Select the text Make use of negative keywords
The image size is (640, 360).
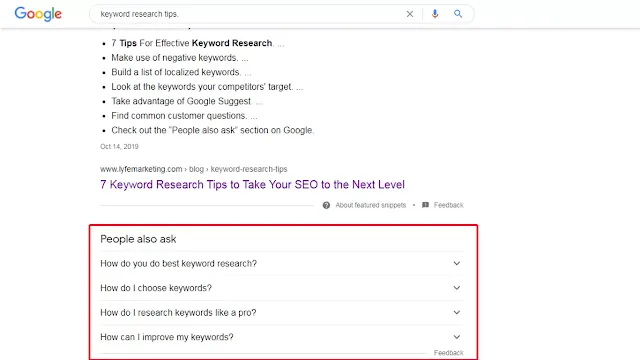(175, 58)
